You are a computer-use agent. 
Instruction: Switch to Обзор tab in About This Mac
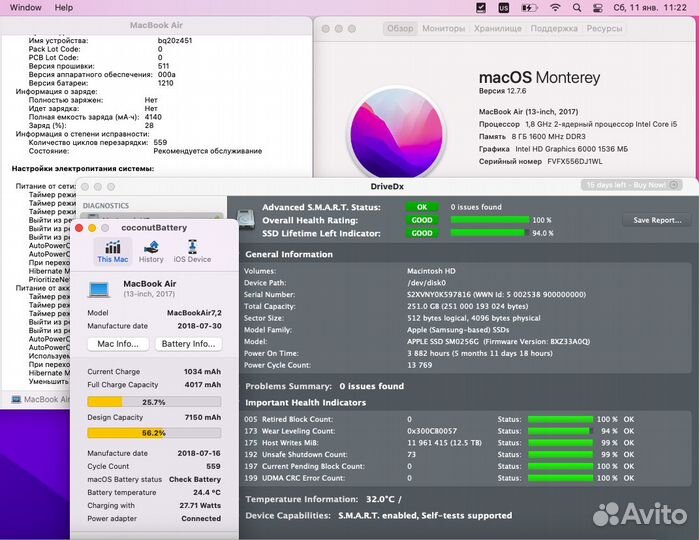400,28
